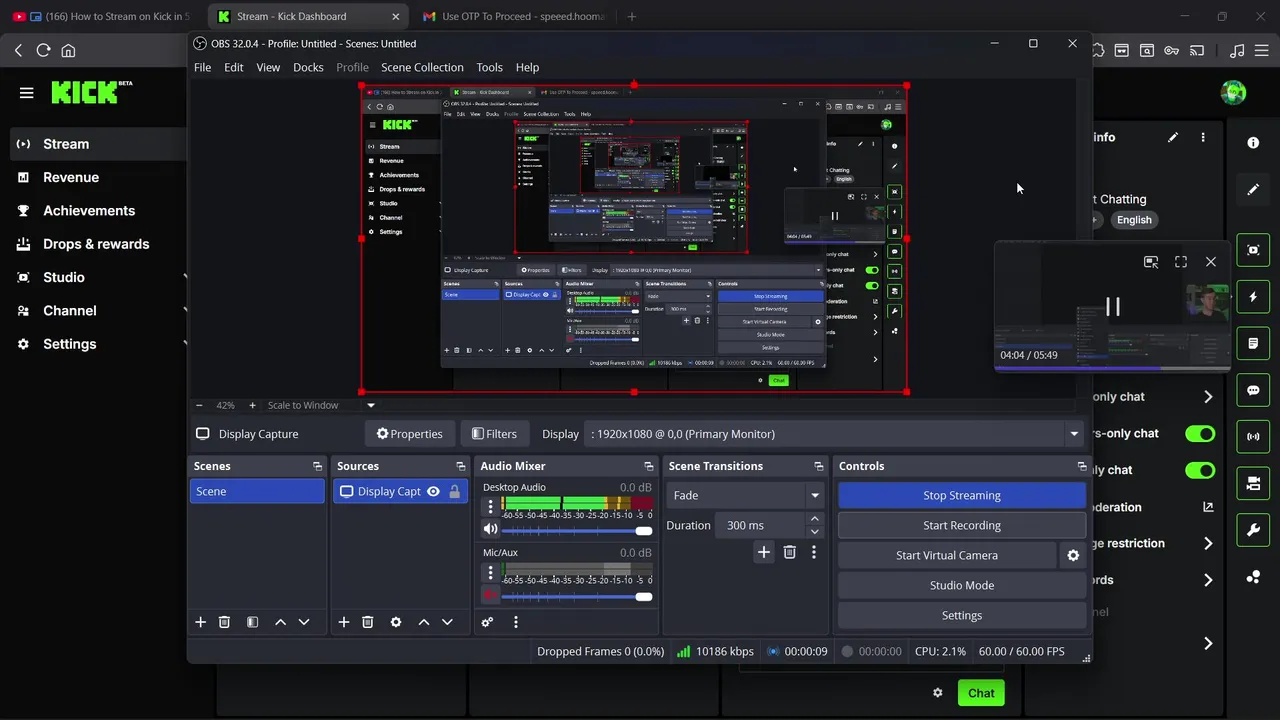Image resolution: width=1280 pixels, height=720 pixels.
Task: Move source down arrow in Sources dock
Action: pyautogui.click(x=447, y=622)
